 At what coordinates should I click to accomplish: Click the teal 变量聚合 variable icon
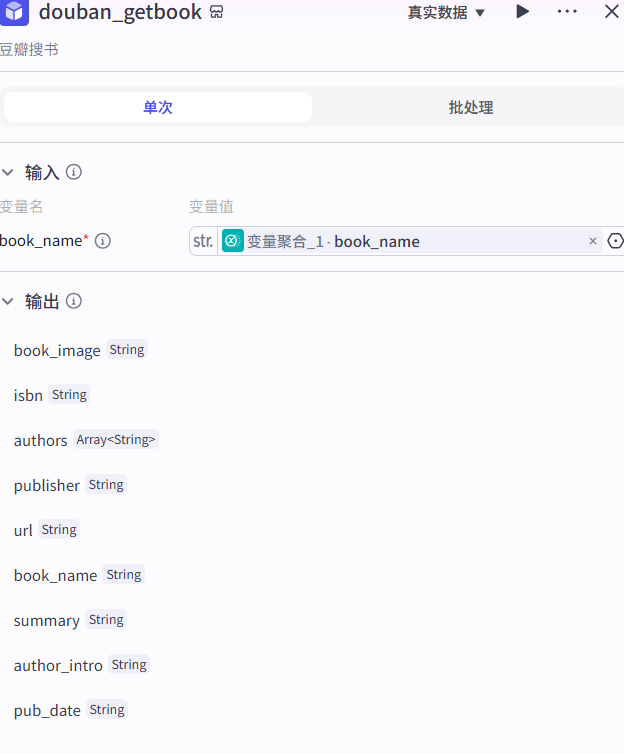[233, 241]
